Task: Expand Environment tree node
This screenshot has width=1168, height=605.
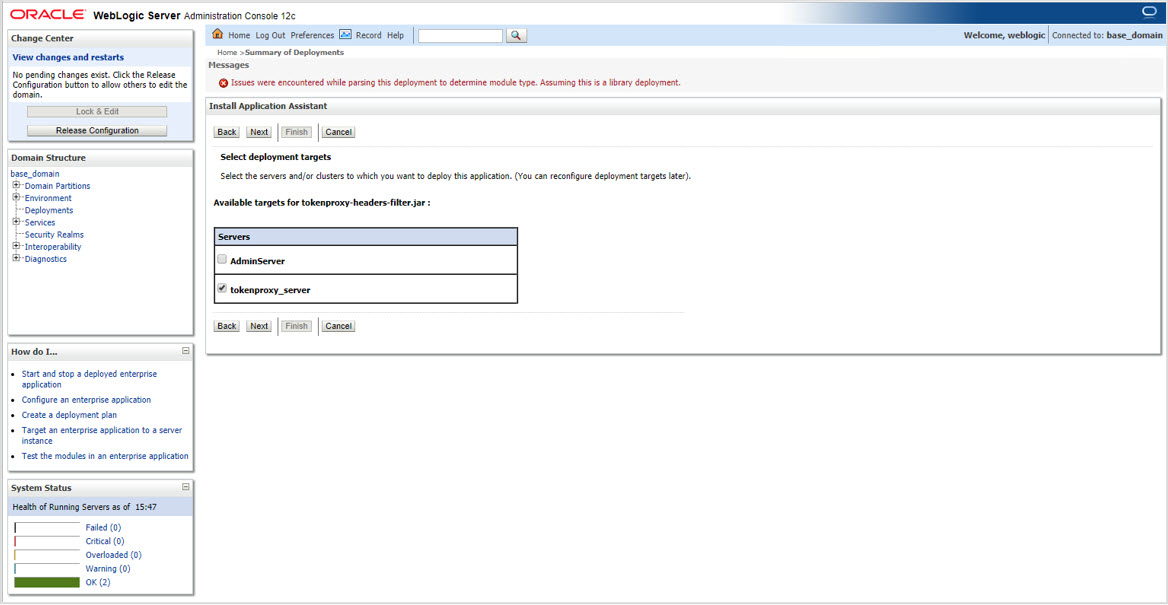Action: (x=16, y=197)
